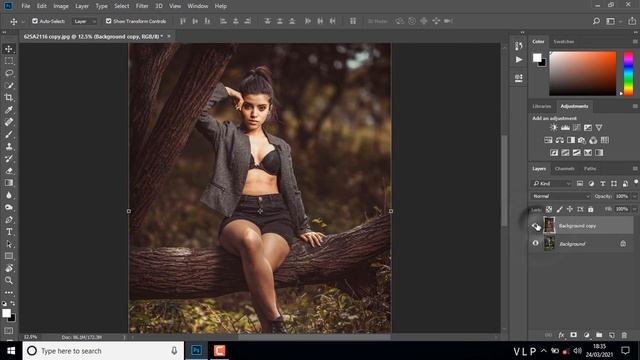The height and width of the screenshot is (360, 640).
Task: Toggle lock transparent pixels
Action: point(549,209)
